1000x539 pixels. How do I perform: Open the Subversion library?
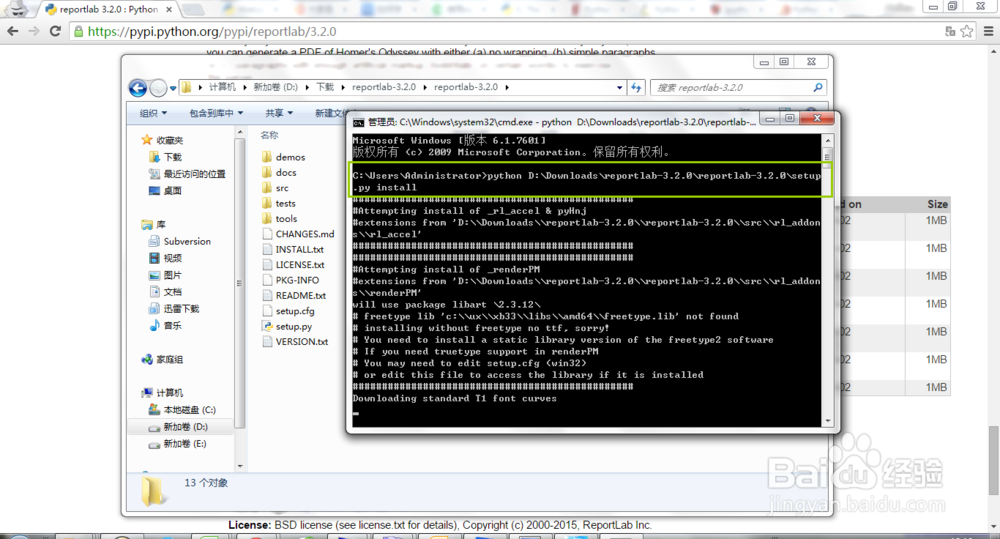180,241
